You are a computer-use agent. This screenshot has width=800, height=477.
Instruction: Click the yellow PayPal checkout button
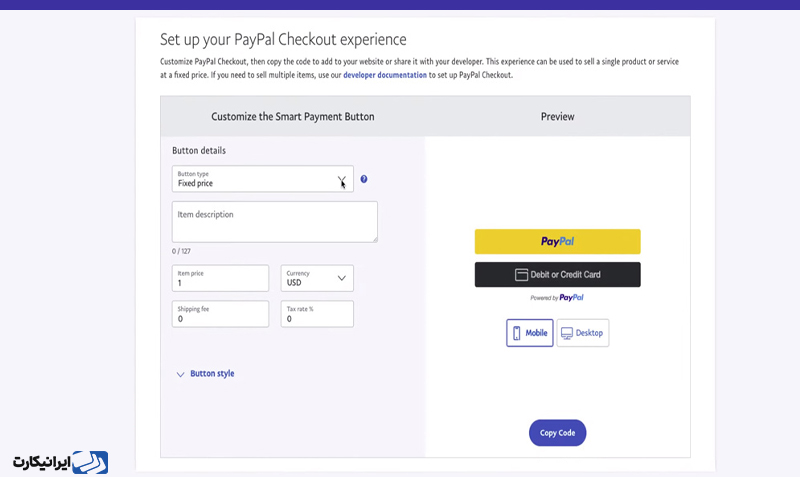coord(558,241)
